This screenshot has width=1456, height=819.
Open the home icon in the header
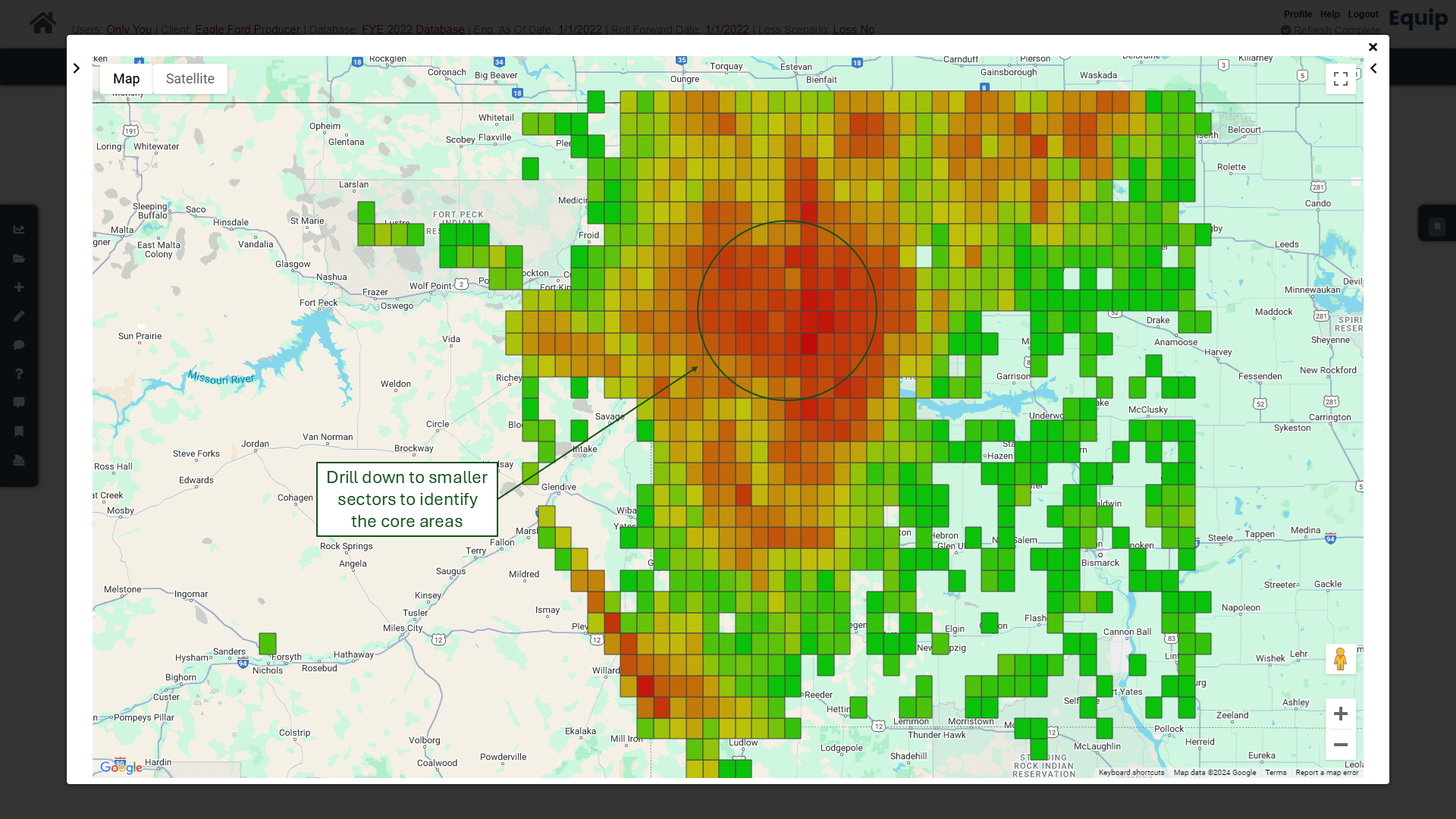click(42, 23)
